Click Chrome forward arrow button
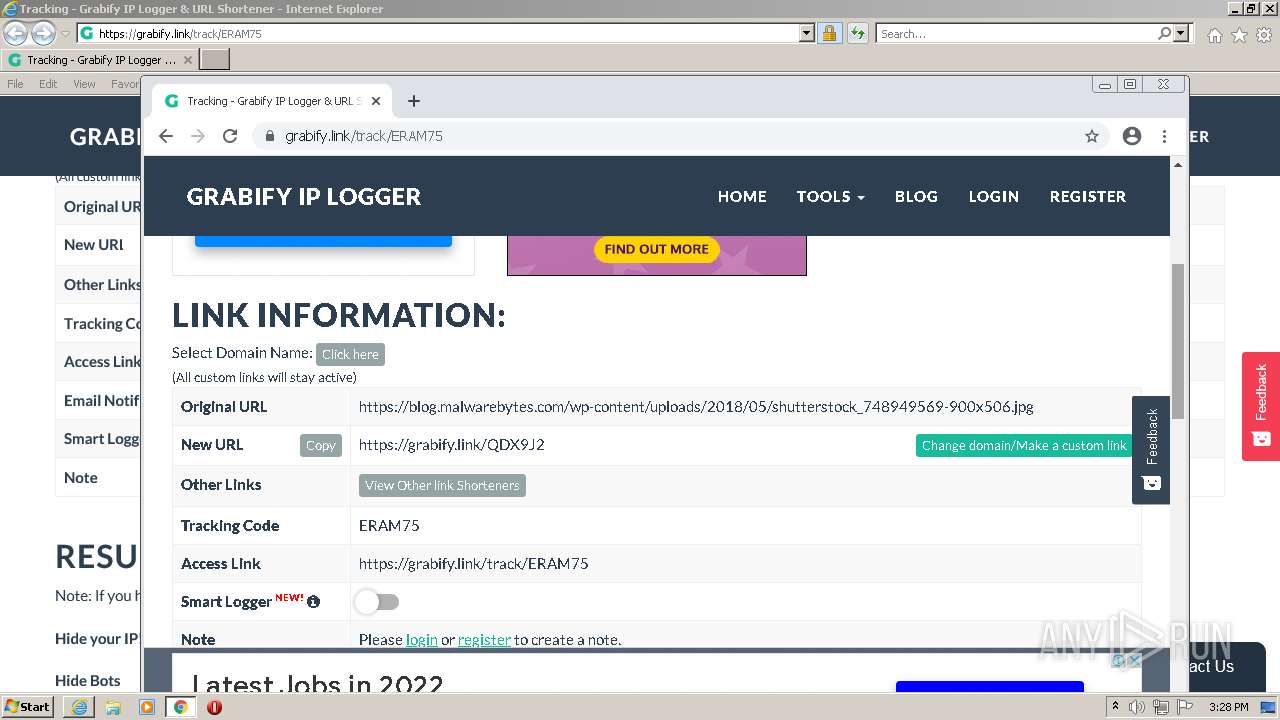The width and height of the screenshot is (1280, 720). [x=198, y=136]
